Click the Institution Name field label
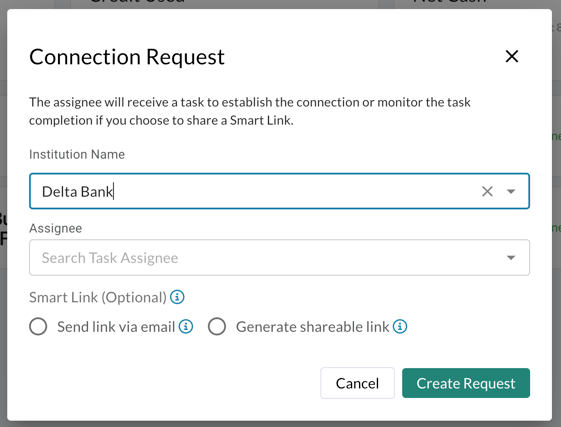This screenshot has width=561, height=427. point(77,154)
